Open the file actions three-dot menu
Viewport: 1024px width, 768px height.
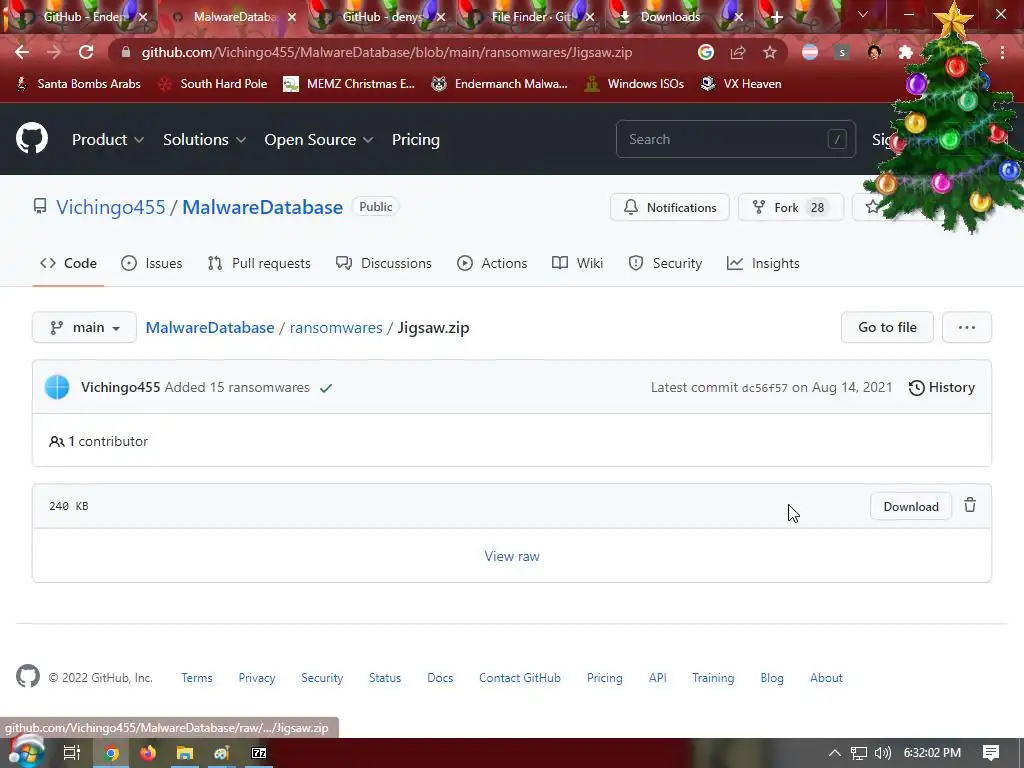coord(967,327)
